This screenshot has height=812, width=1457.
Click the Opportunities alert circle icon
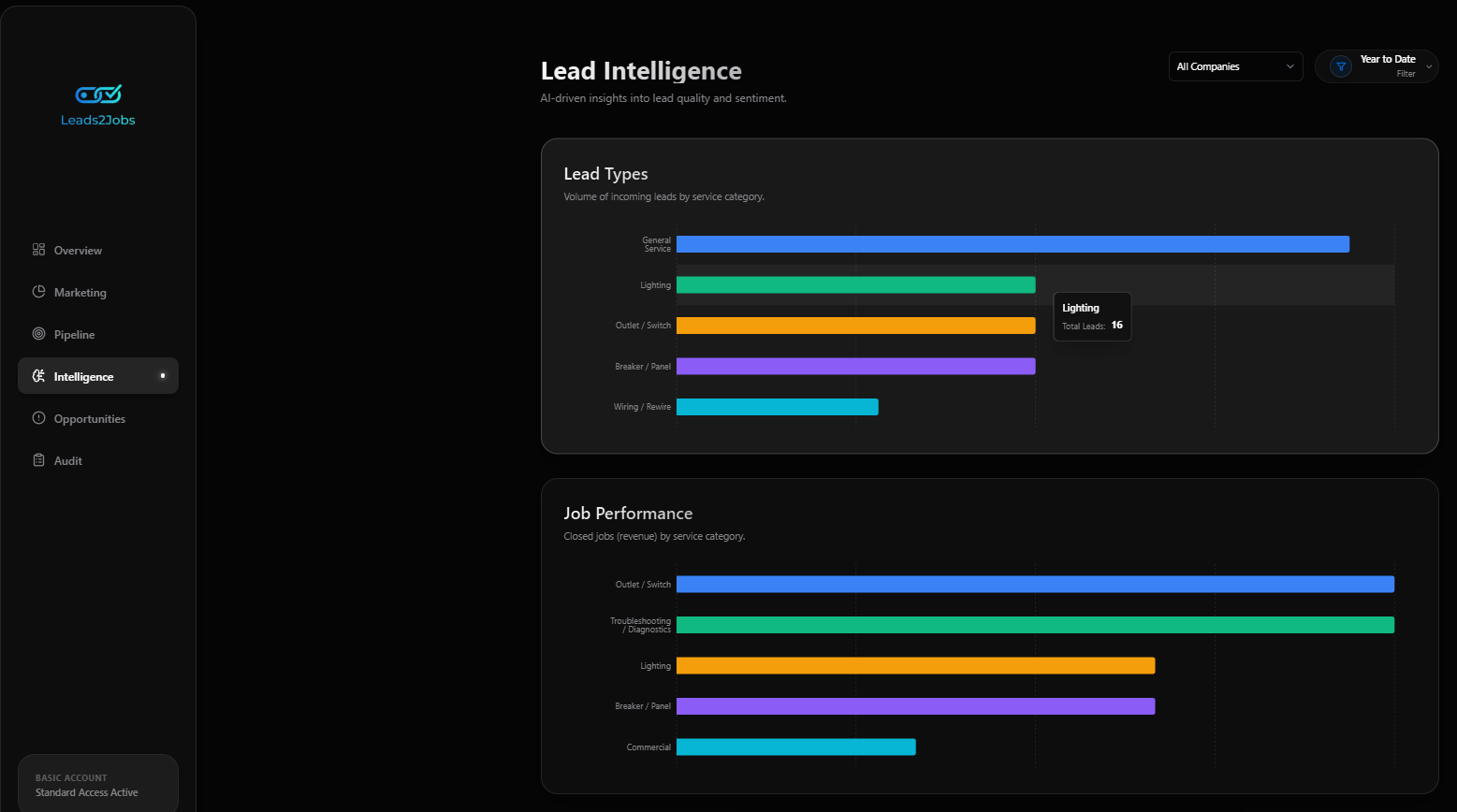click(x=38, y=418)
